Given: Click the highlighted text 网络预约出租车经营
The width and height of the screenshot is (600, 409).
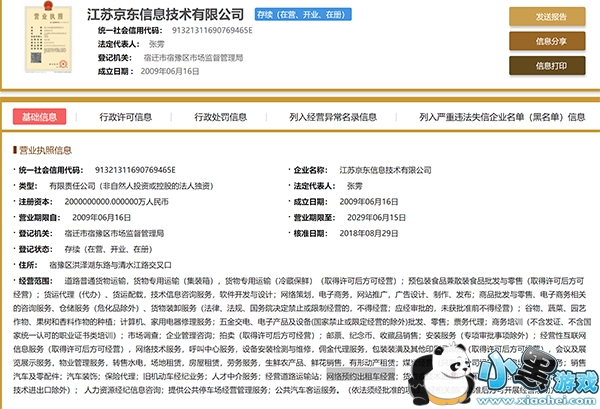Looking at the screenshot, I should [x=360, y=376].
